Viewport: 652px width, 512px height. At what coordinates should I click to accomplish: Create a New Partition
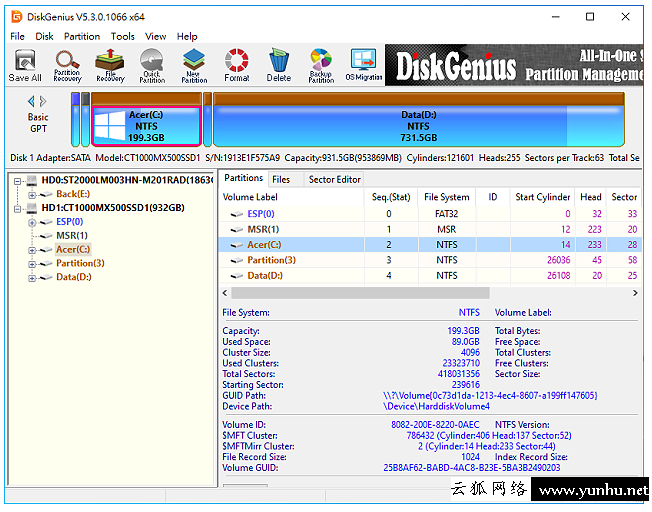point(194,65)
